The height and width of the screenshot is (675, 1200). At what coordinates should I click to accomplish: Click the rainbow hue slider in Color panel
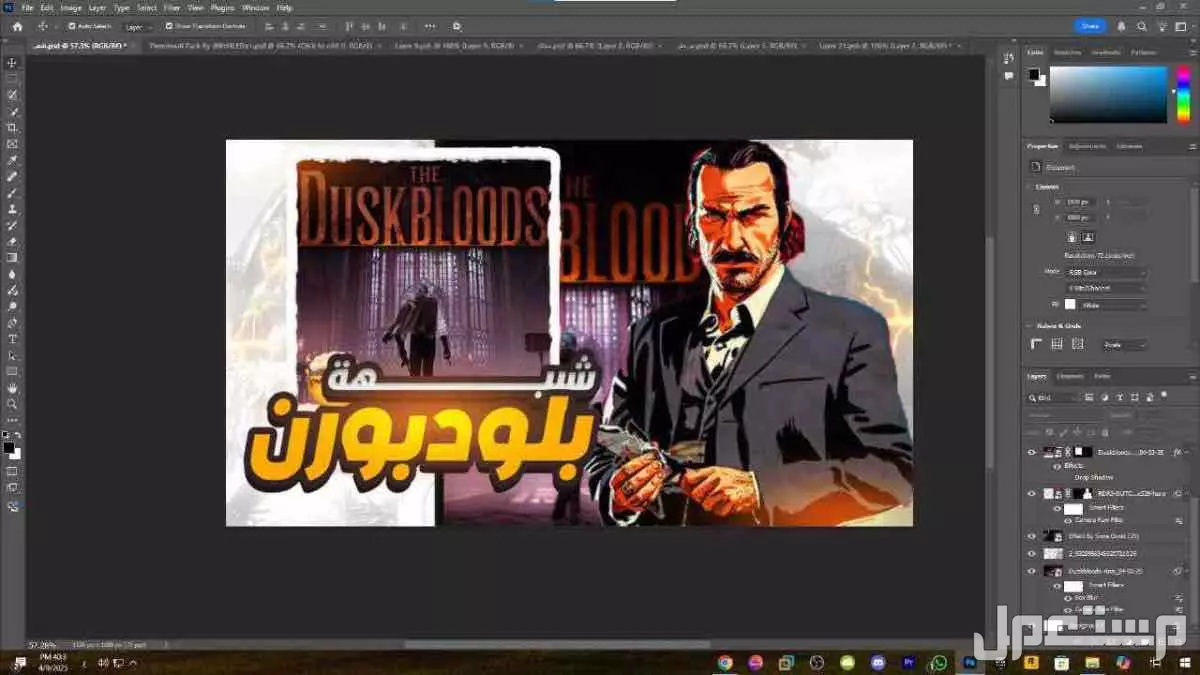(1183, 95)
